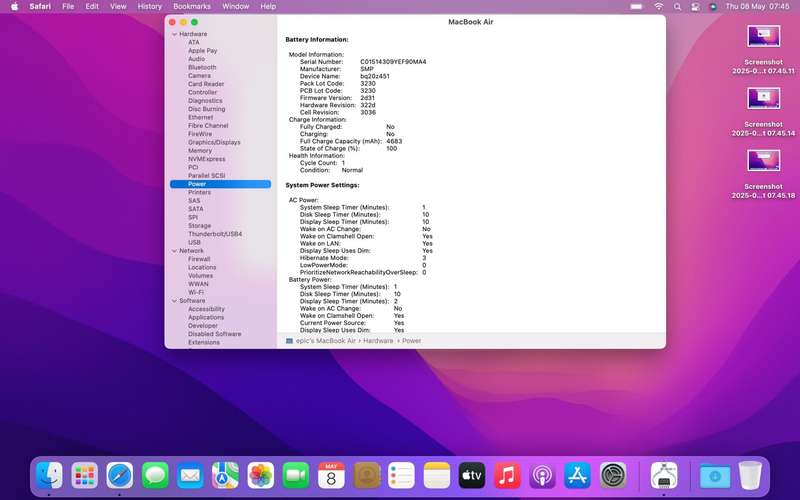Click Battery Information heading
Viewport: 800px width, 500px height.
[x=317, y=40]
